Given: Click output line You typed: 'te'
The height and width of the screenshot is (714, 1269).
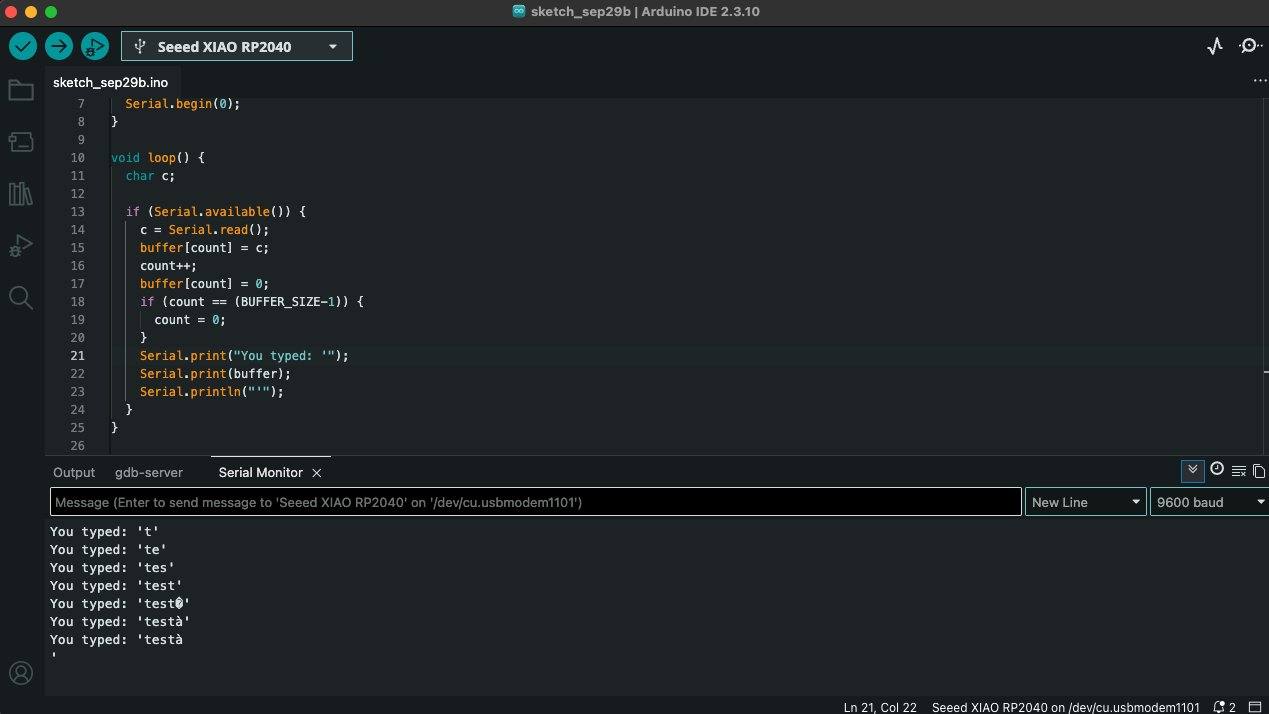Looking at the screenshot, I should click(x=108, y=550).
